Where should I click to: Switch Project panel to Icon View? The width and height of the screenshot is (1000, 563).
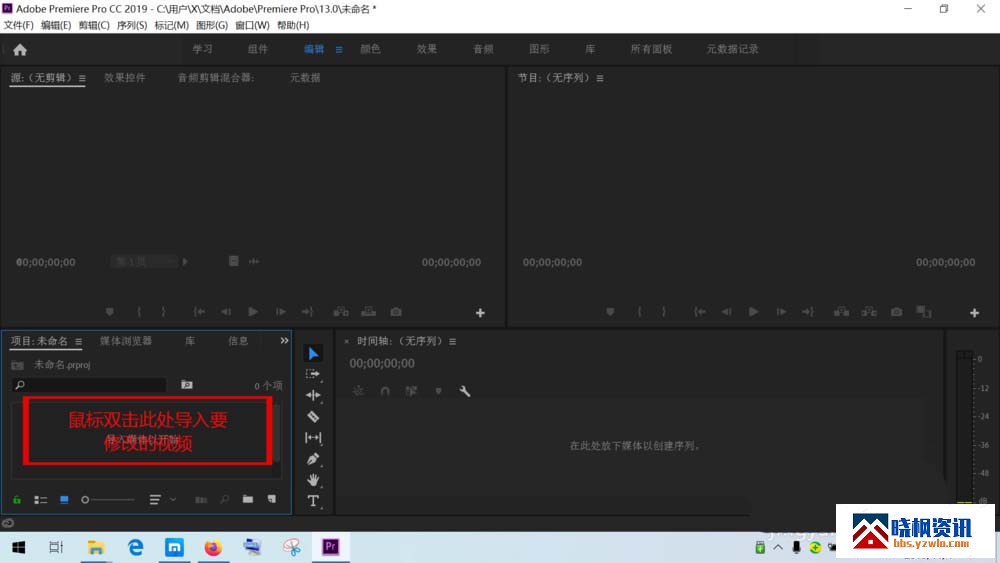point(64,500)
